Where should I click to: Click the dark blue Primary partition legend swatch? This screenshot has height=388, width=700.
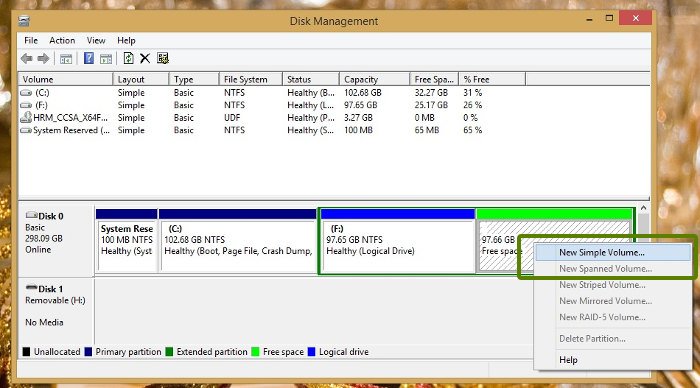pos(88,352)
